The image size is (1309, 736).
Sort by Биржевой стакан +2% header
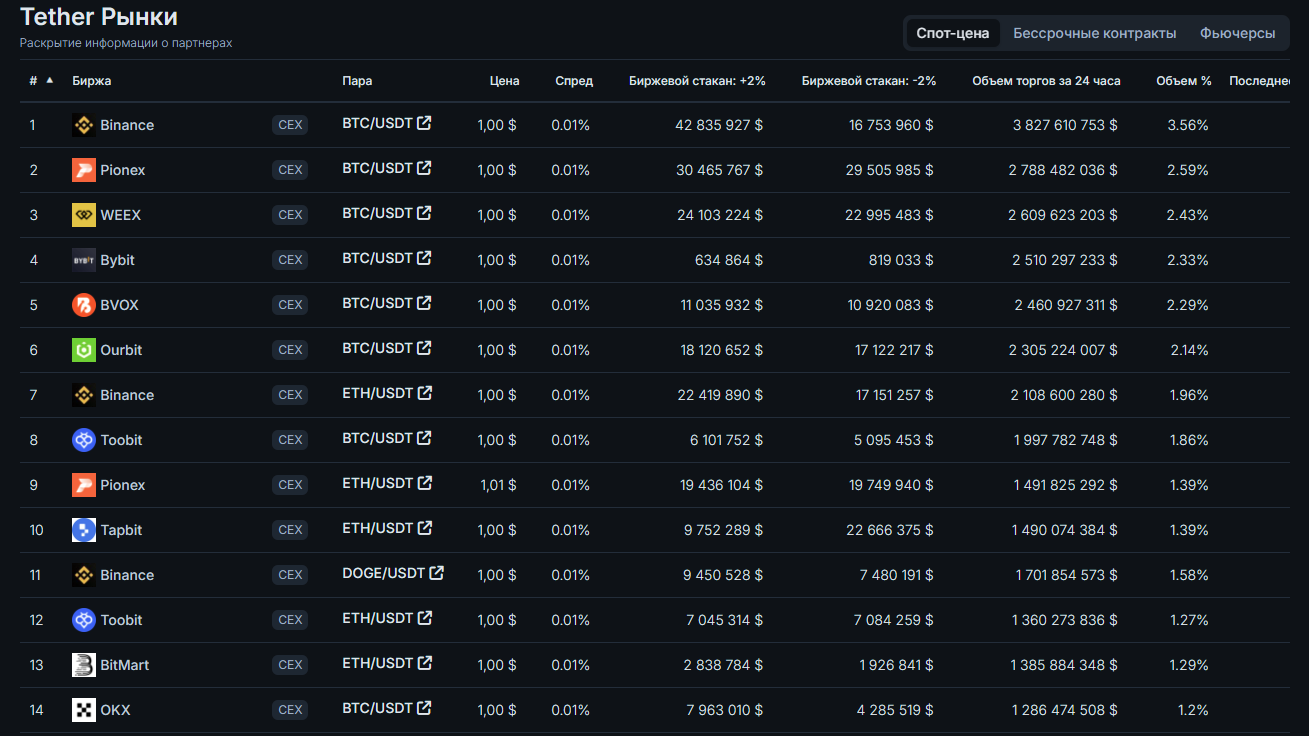click(697, 81)
